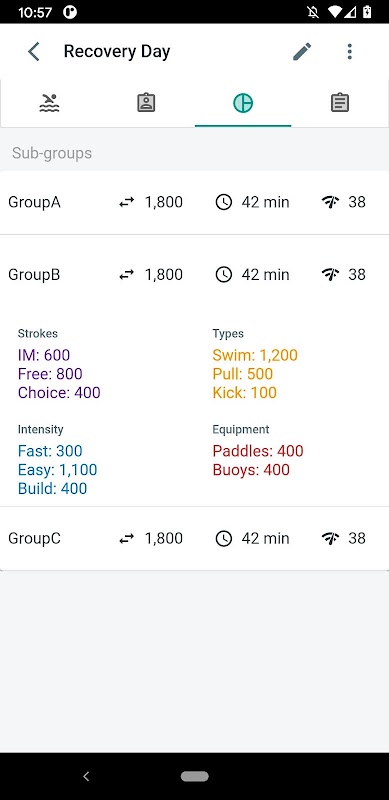Tap the Android system back button

coord(86,777)
